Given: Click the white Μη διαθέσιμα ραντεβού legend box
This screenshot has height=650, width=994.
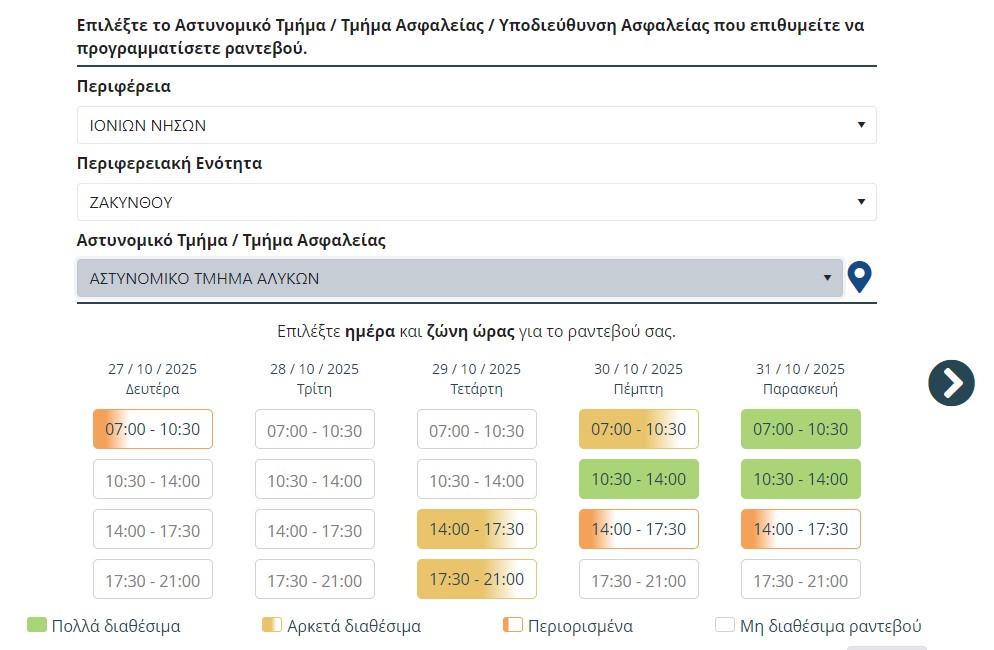Looking at the screenshot, I should (x=725, y=626).
